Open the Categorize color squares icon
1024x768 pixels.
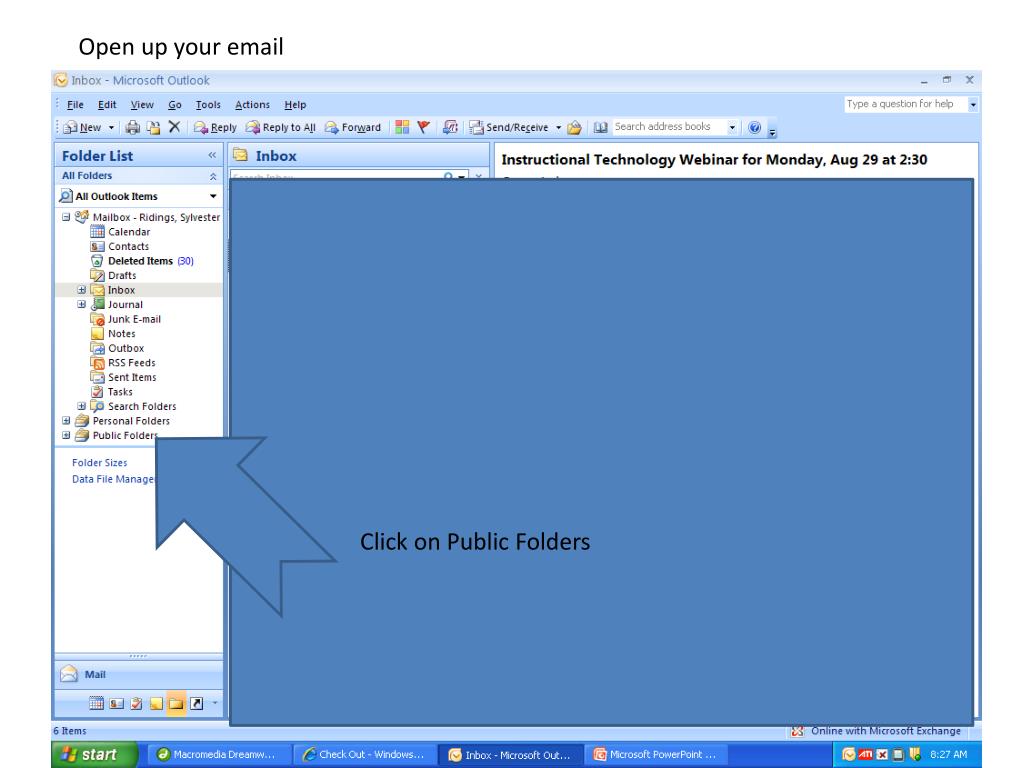[402, 127]
